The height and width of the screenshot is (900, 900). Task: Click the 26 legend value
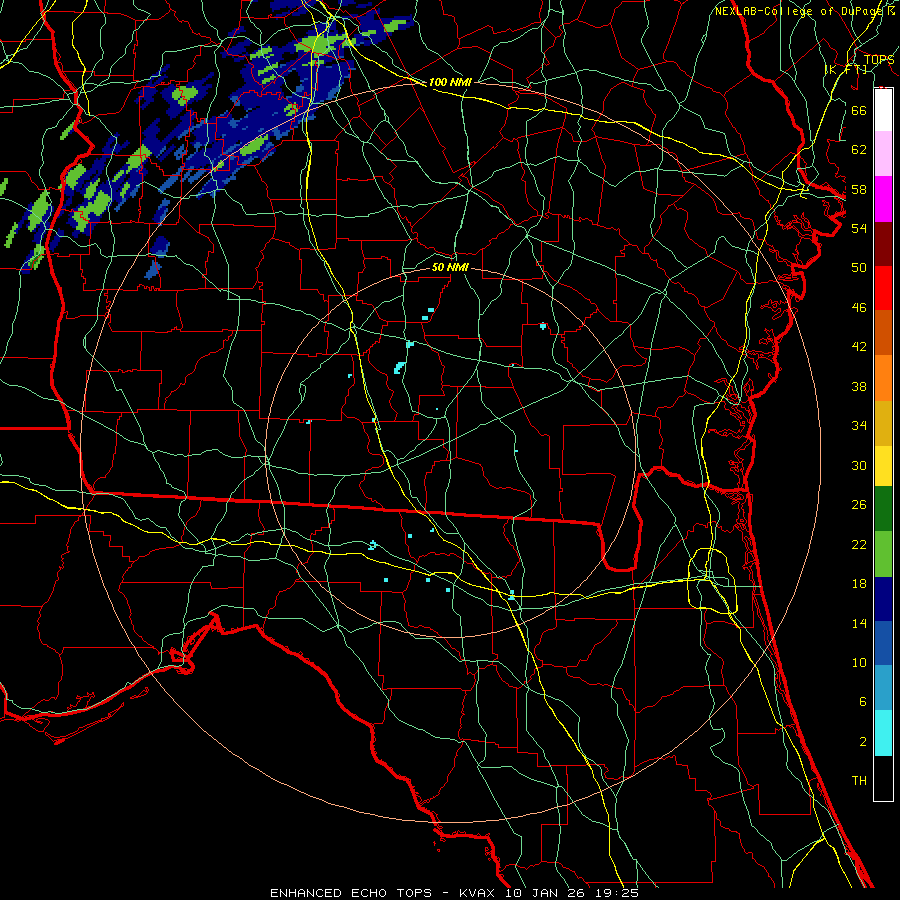coord(859,505)
